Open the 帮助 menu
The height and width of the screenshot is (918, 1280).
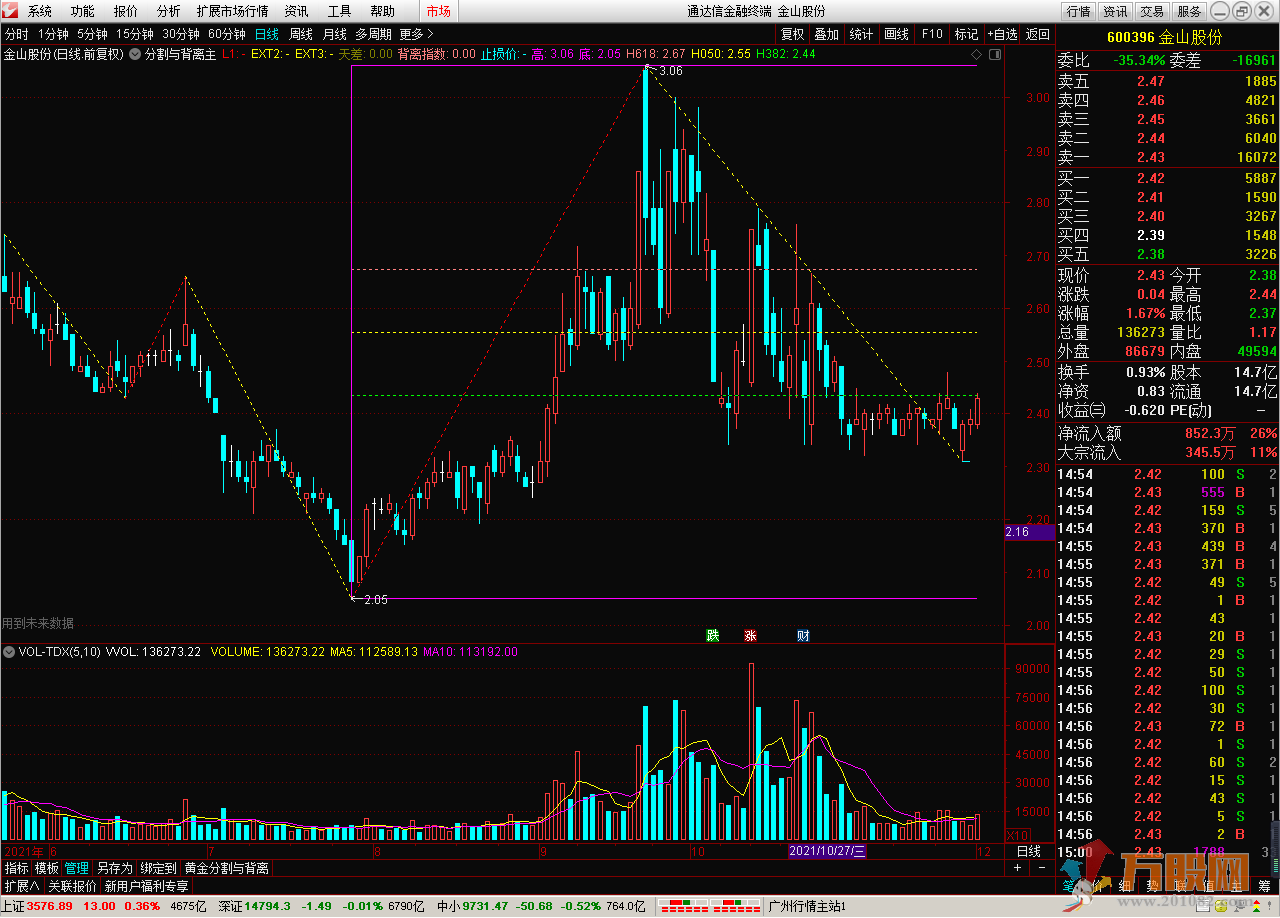[382, 11]
